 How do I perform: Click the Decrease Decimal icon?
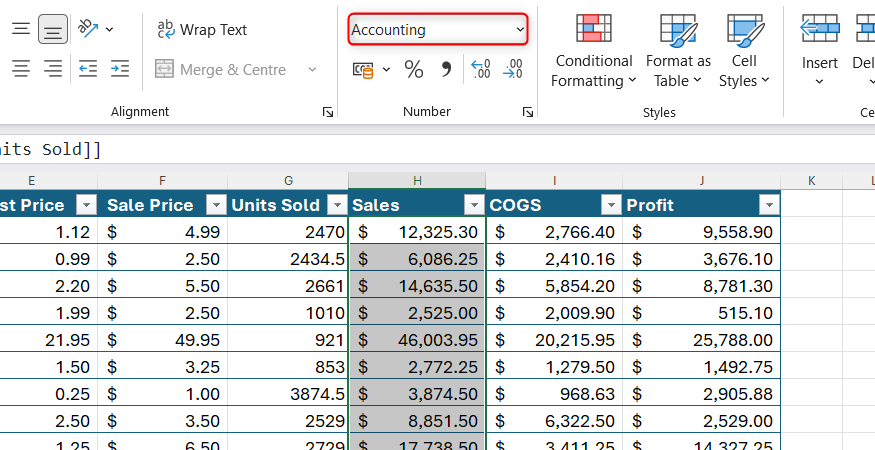click(x=513, y=69)
